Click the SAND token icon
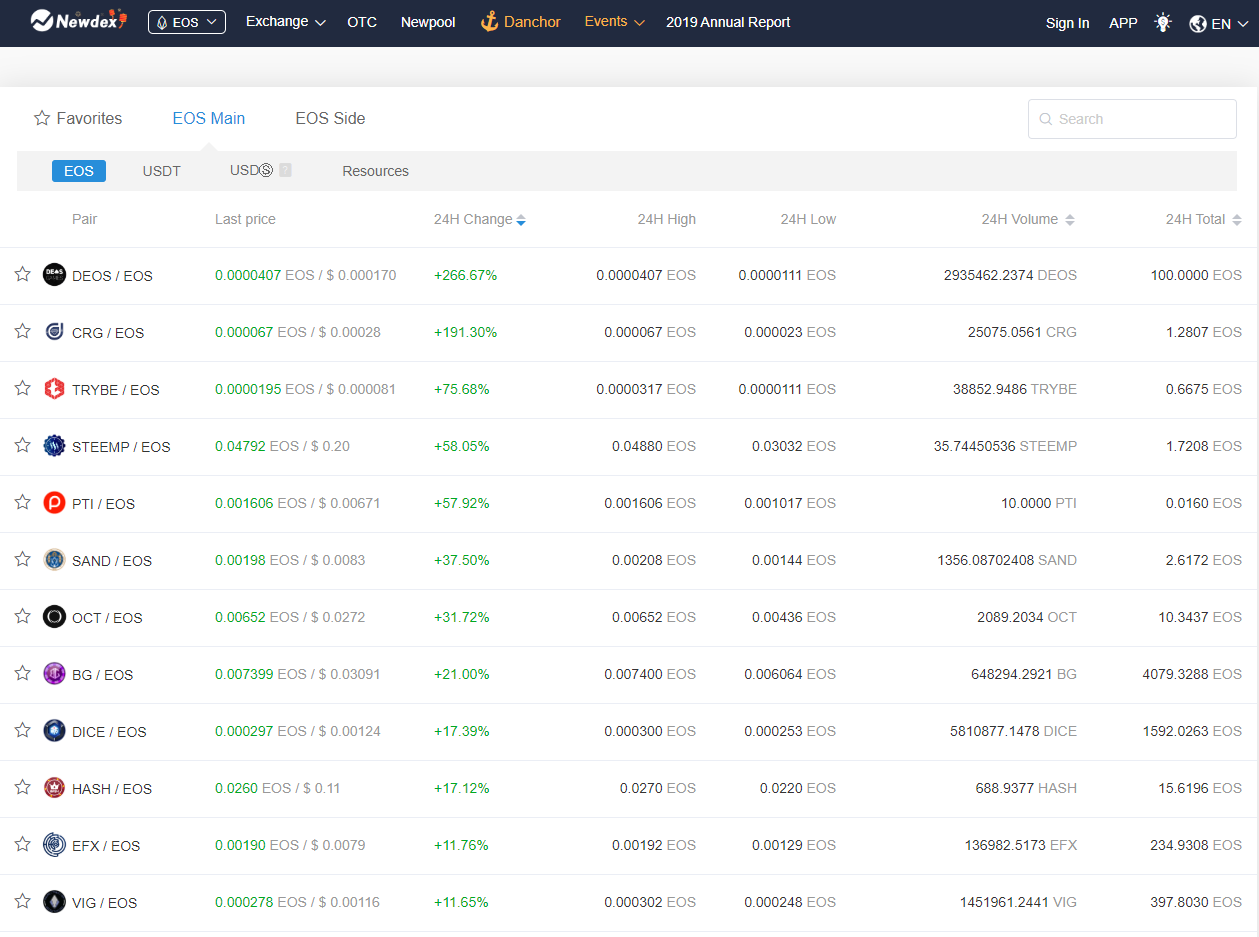The width and height of the screenshot is (1259, 937). point(54,560)
